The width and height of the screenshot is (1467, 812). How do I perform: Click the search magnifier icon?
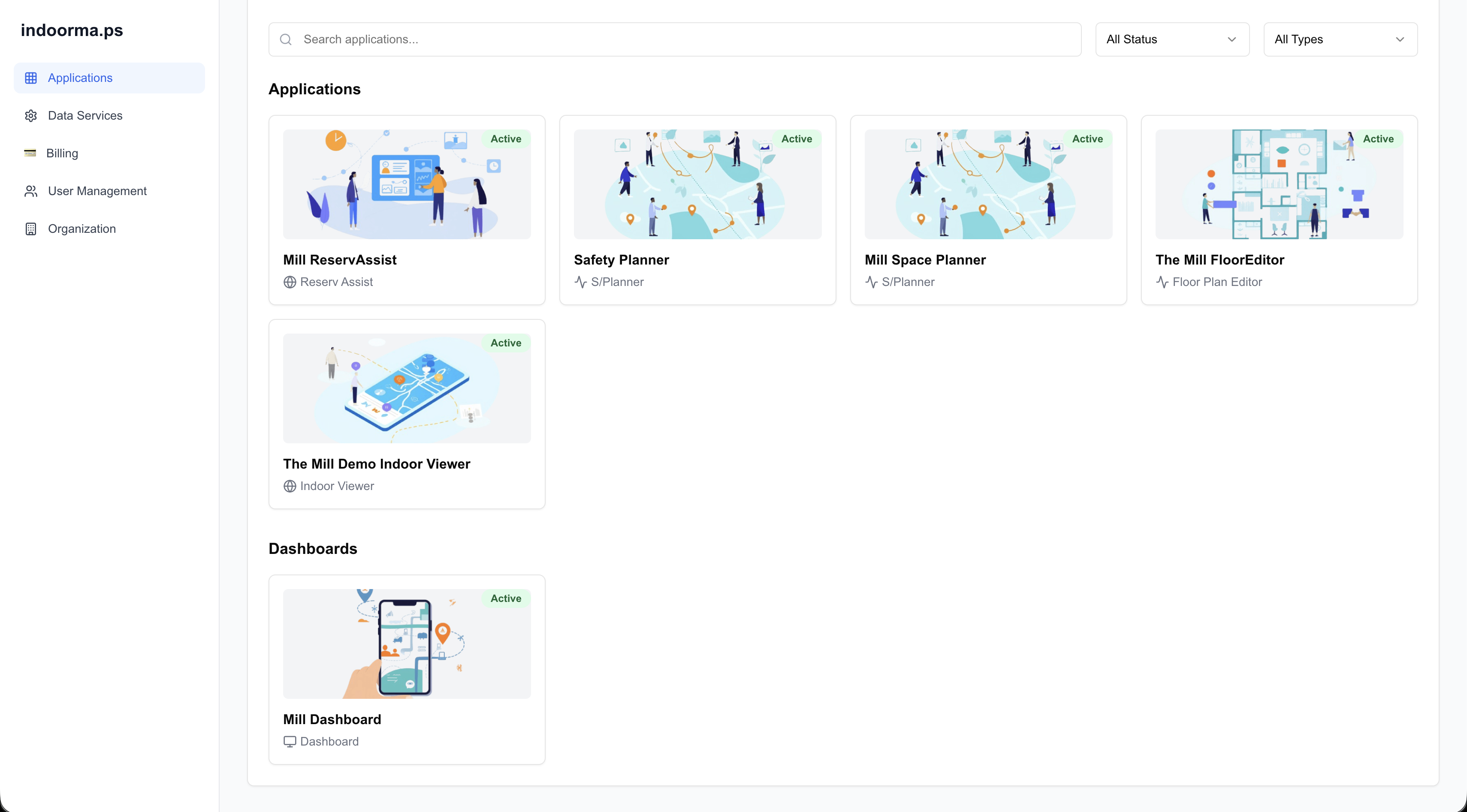286,39
